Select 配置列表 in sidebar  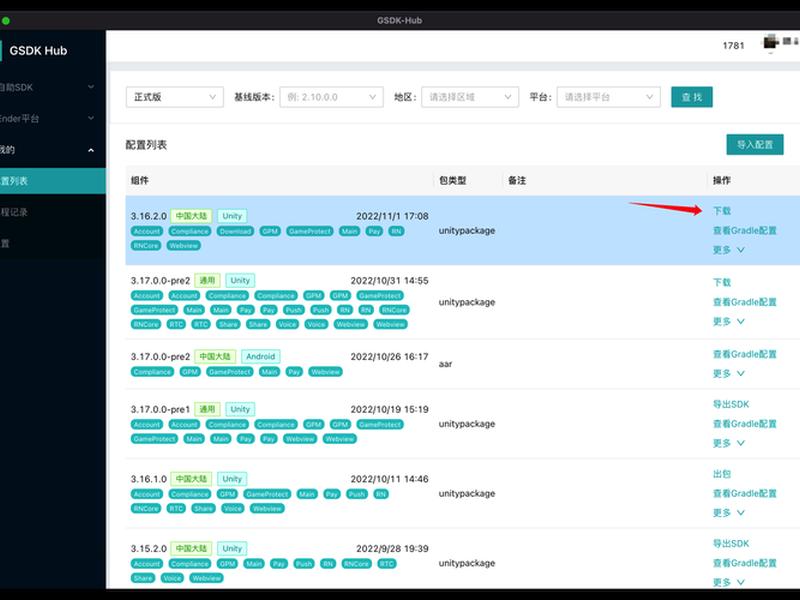[53, 181]
